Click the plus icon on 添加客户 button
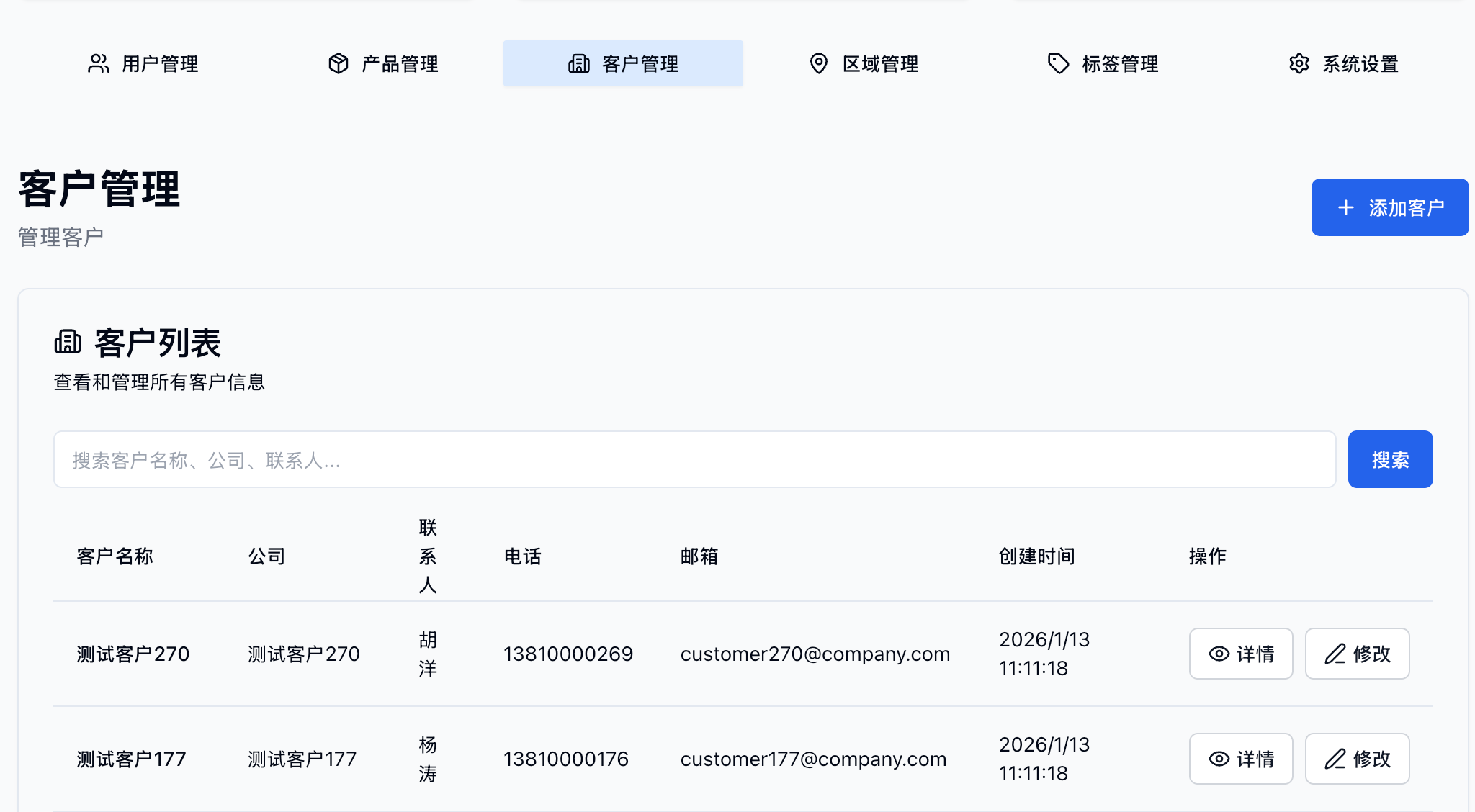 click(1345, 208)
